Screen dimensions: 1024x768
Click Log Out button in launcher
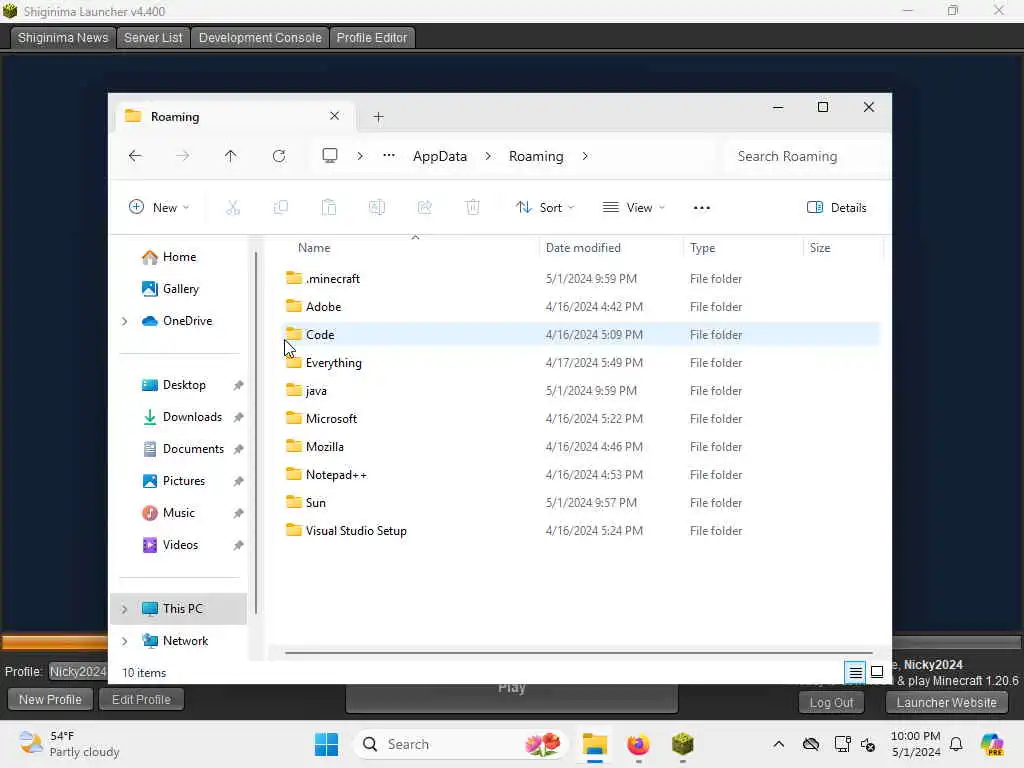[x=831, y=703]
